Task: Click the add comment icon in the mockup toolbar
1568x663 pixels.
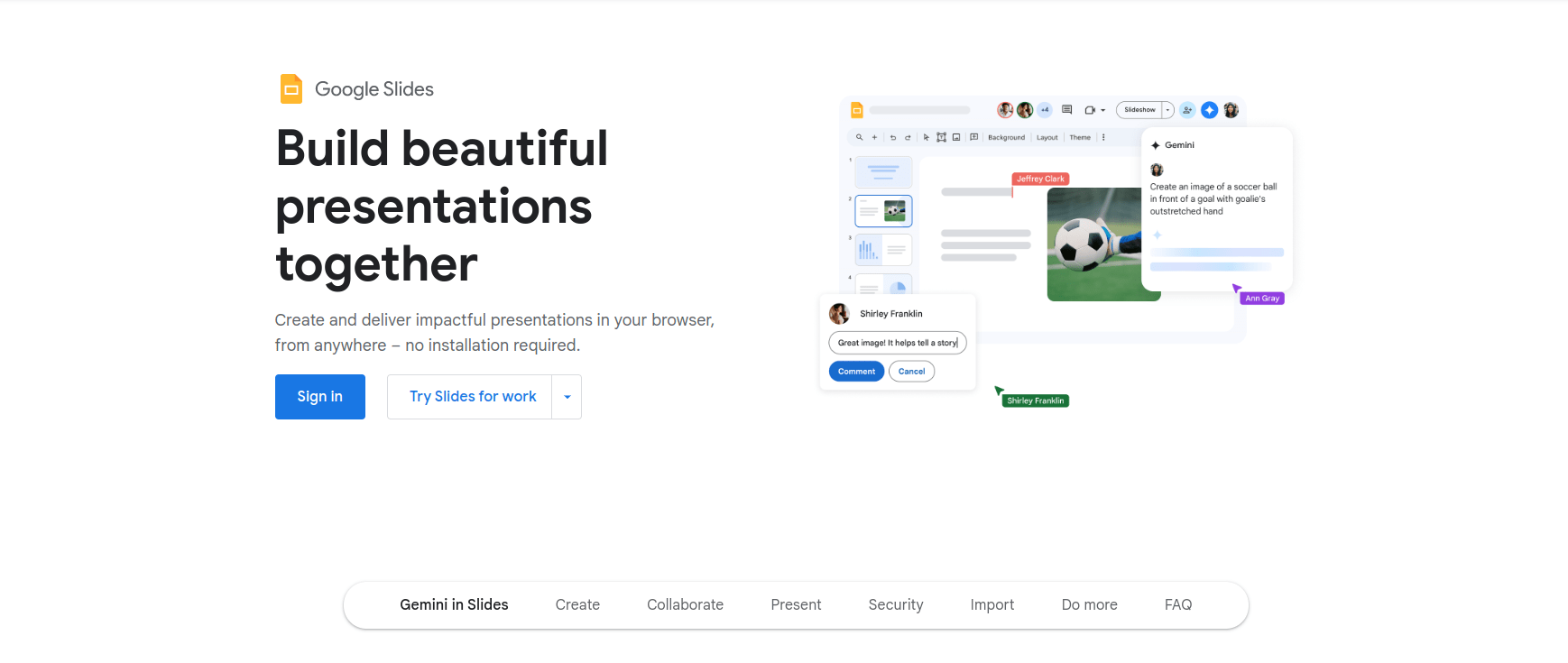Action: point(973,137)
